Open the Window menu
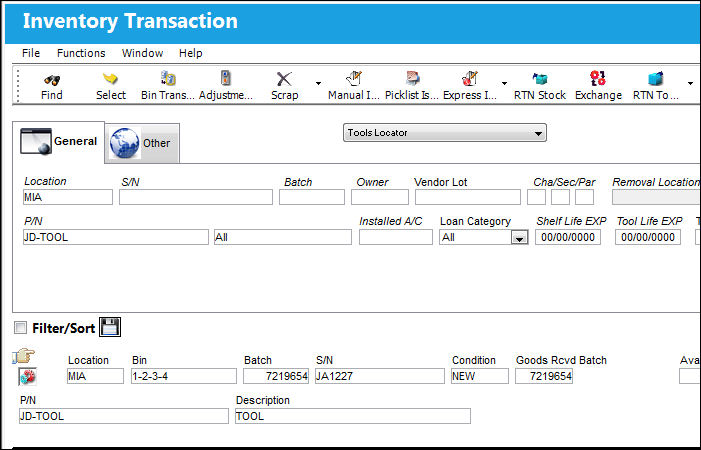The height and width of the screenshot is (450, 701). (x=142, y=53)
